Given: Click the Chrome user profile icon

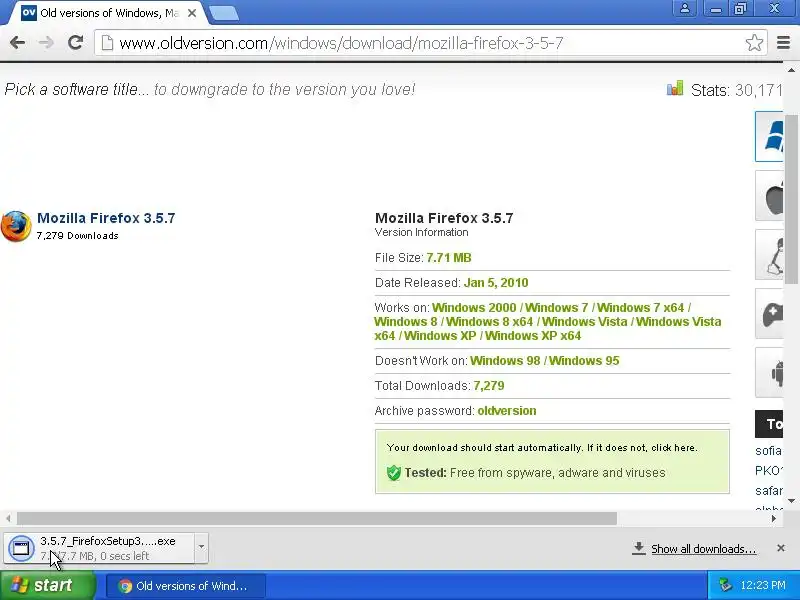Looking at the screenshot, I should coord(685,8).
